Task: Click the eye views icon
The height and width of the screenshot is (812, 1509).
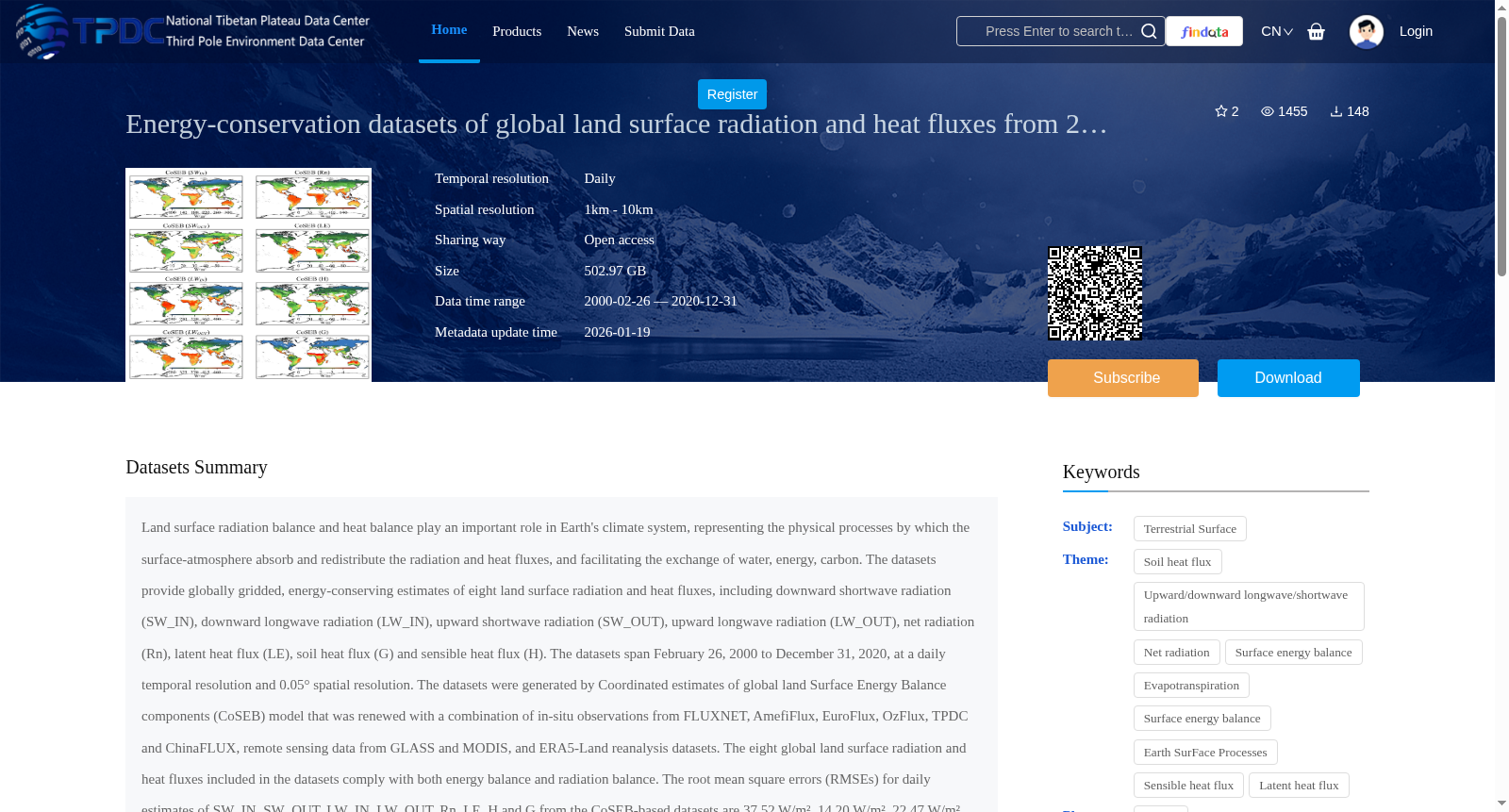Action: [x=1268, y=111]
